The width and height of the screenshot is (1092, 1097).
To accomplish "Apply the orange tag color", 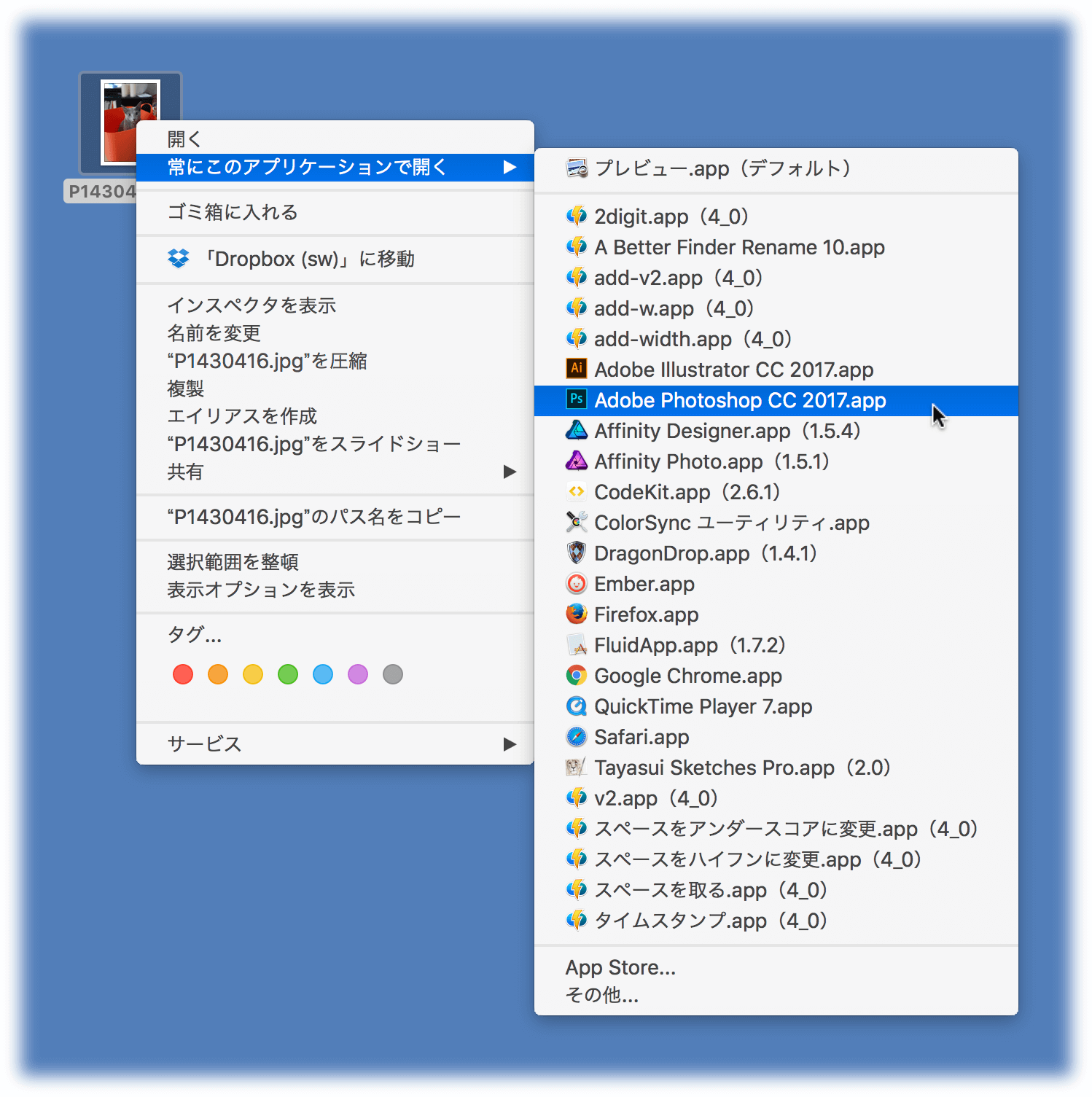I will coord(218,674).
